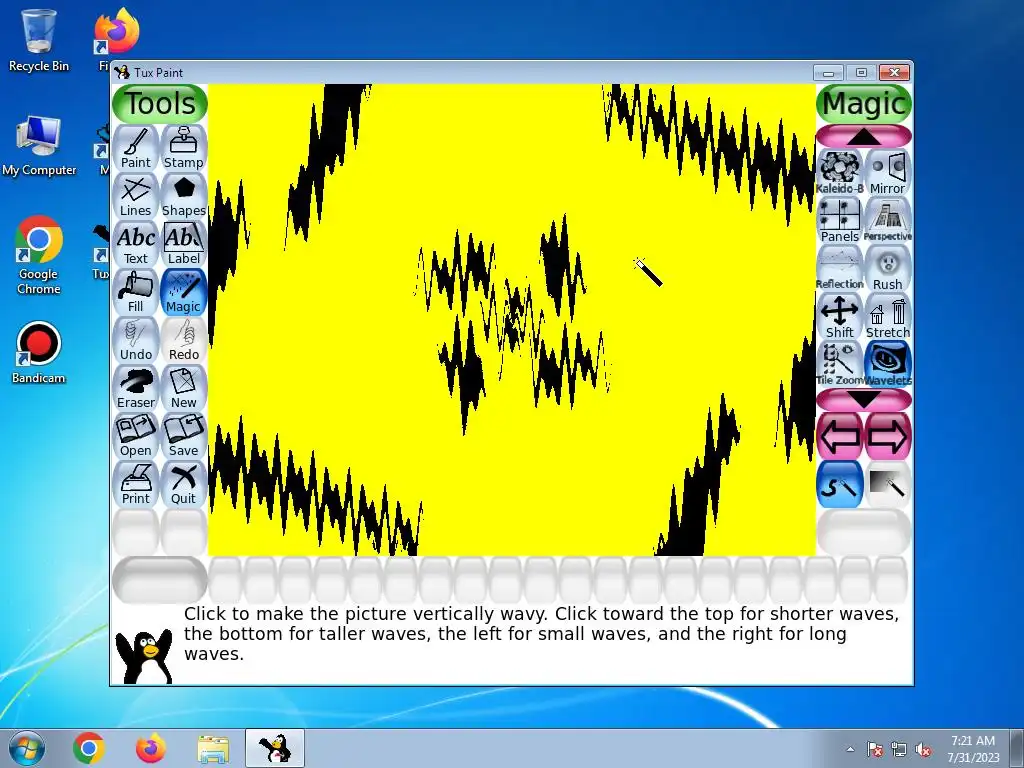Open the network icon in tray
Viewport: 1024px width, 768px height.
point(899,749)
